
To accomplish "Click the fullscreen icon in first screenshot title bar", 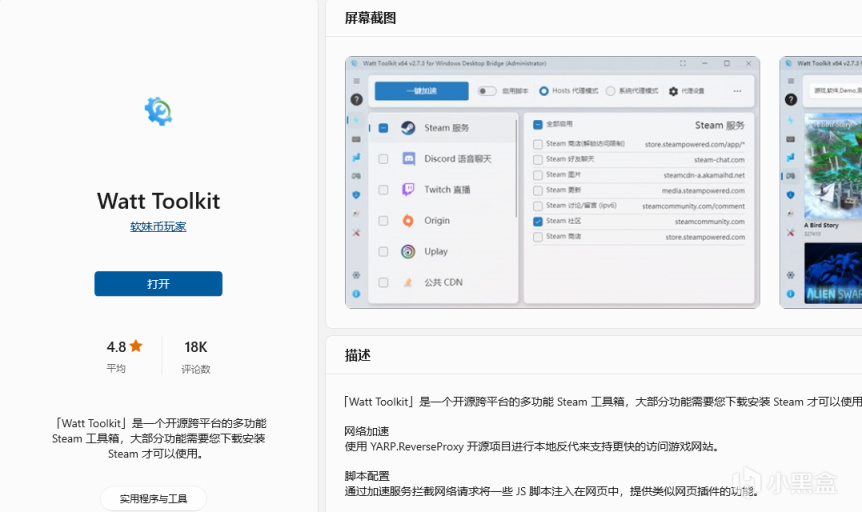I will click(x=683, y=63).
